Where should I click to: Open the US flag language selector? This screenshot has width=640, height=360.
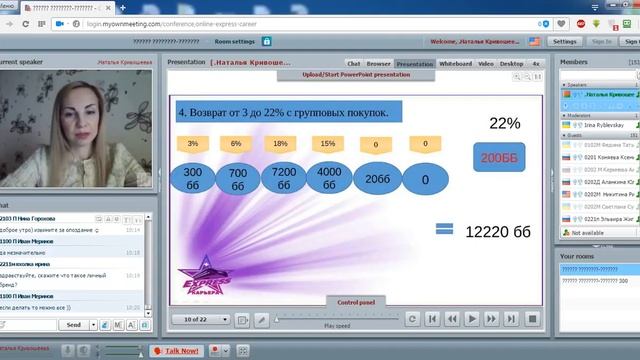(534, 41)
